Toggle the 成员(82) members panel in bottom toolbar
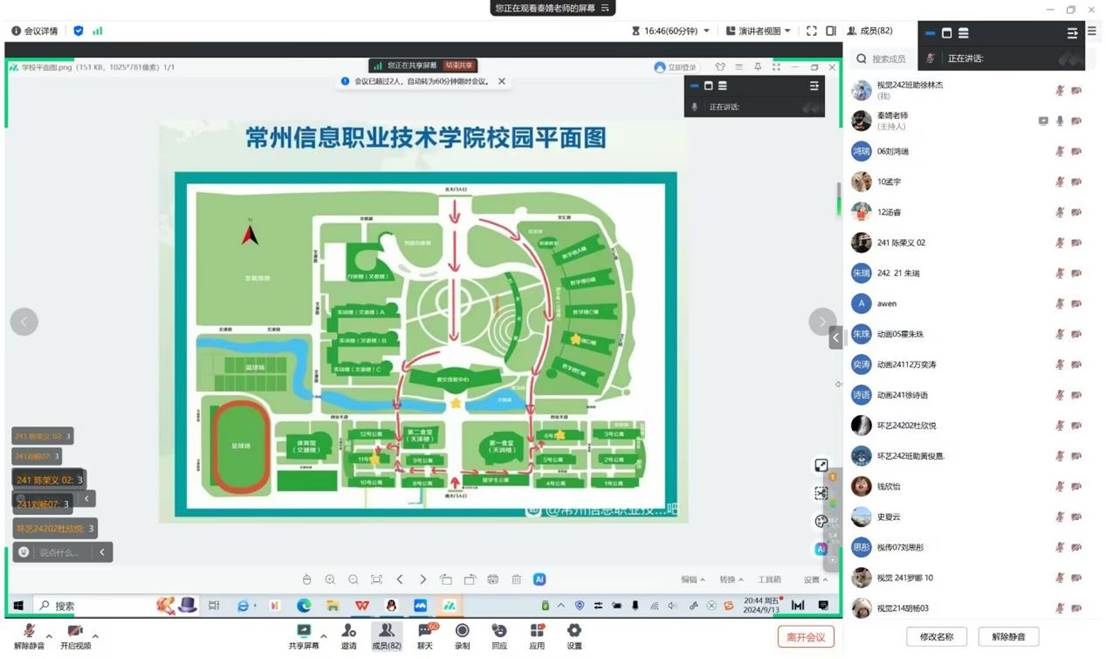This screenshot has height=659, width=1106. point(386,636)
